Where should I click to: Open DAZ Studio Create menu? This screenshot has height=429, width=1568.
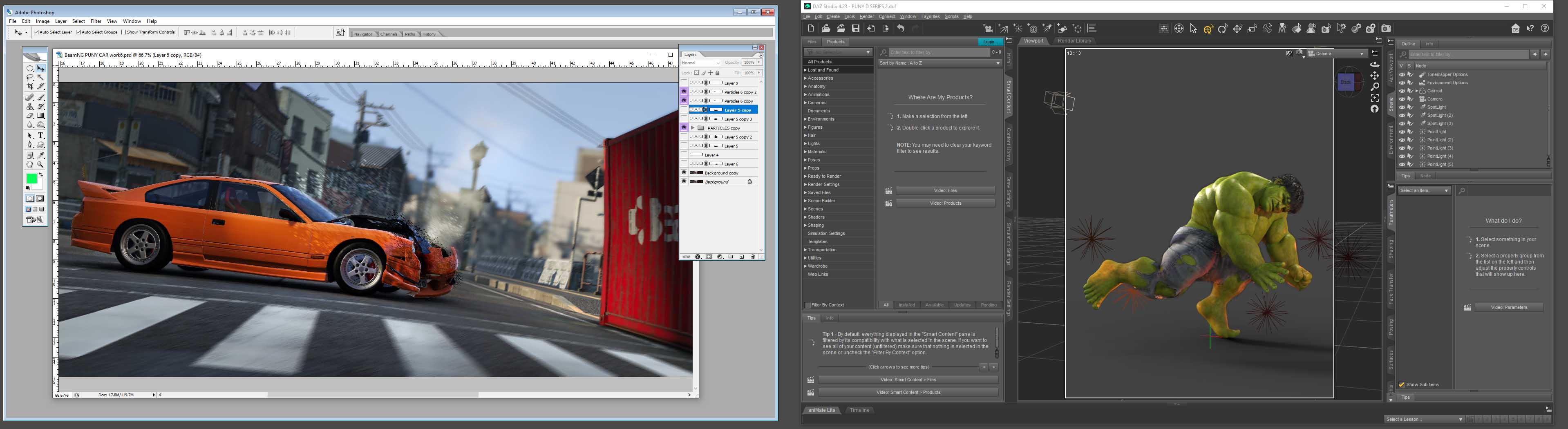[x=833, y=16]
